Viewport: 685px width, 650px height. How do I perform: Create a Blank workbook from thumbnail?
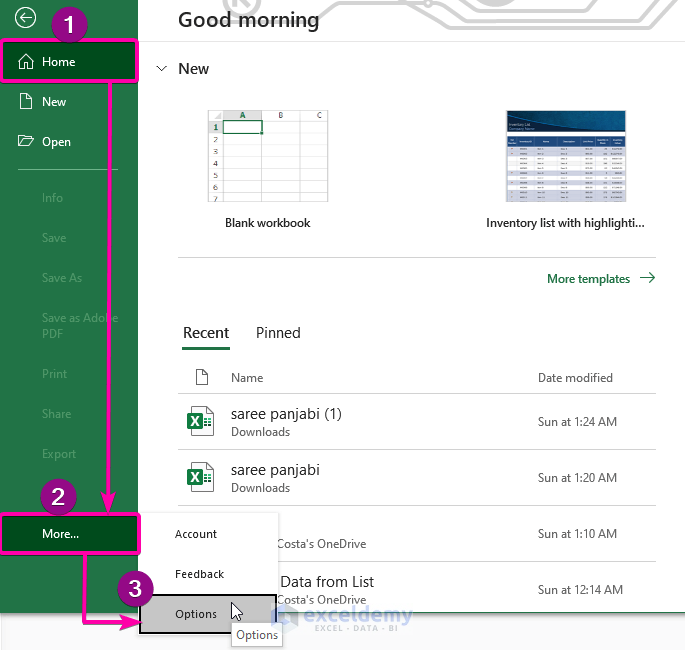click(267, 156)
